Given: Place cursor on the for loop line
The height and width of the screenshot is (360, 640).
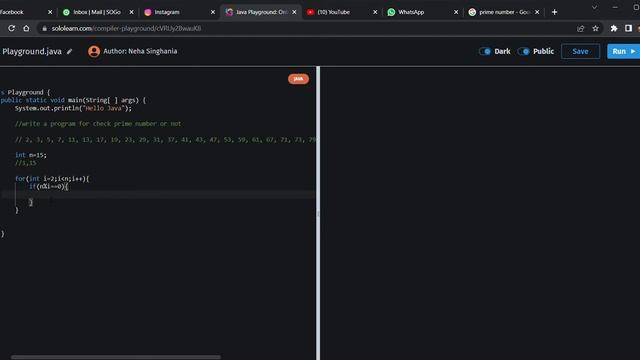Looking at the screenshot, I should [52, 178].
